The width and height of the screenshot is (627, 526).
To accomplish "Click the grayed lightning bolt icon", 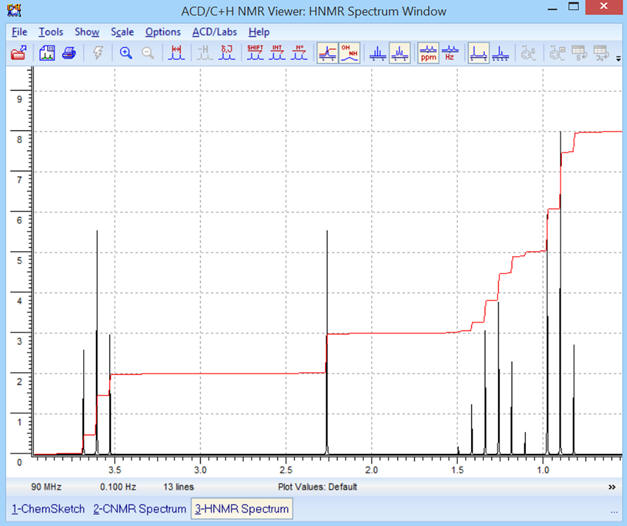I will click(98, 53).
